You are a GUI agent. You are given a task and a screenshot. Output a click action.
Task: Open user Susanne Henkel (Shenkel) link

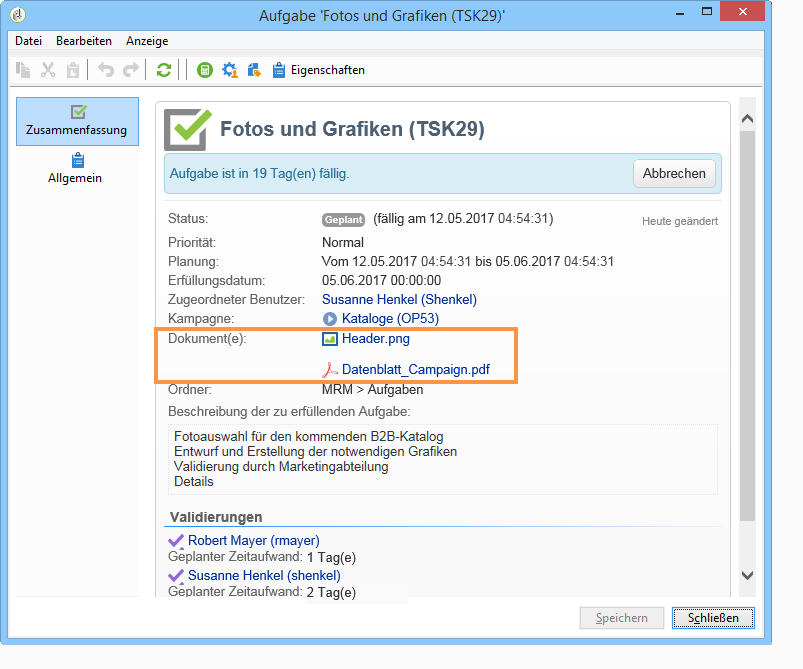coord(399,300)
